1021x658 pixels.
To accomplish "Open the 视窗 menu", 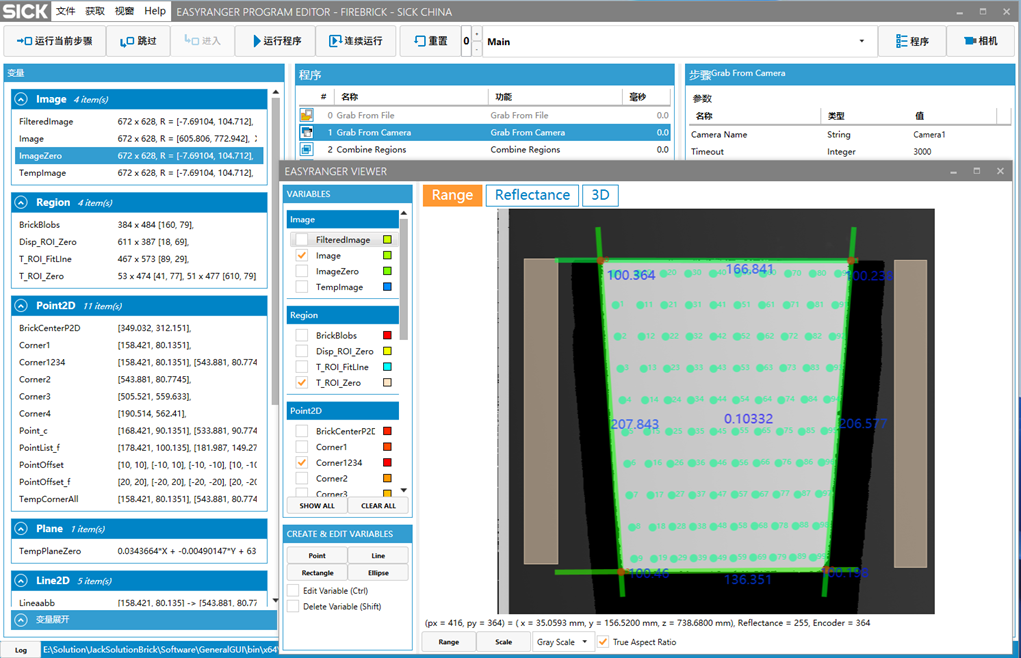I will coord(124,11).
